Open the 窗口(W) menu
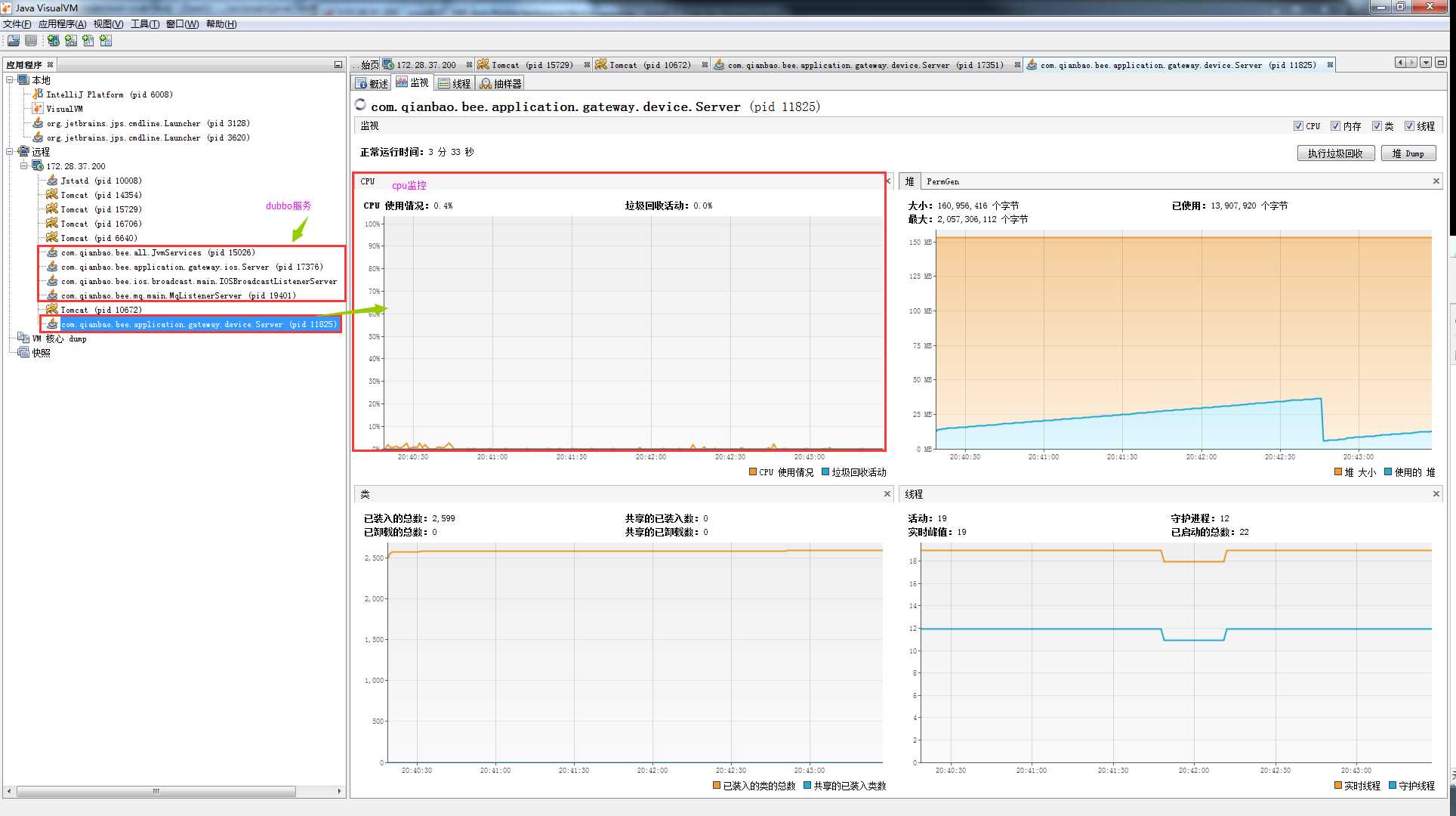1456x816 pixels. click(x=182, y=24)
